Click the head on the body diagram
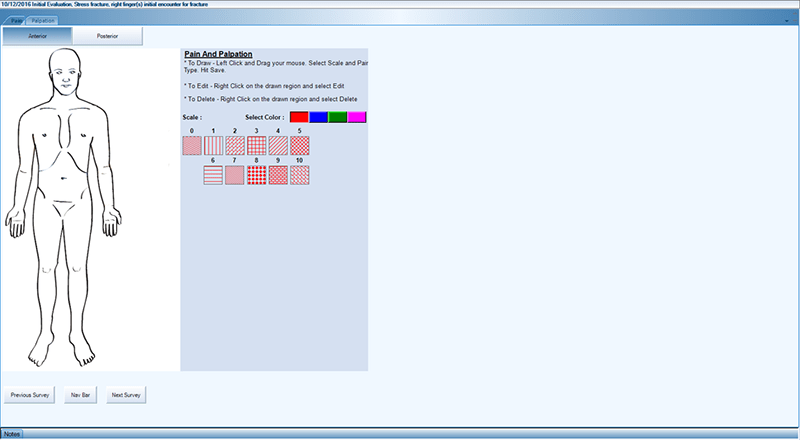This screenshot has height=440, width=800. click(65, 70)
